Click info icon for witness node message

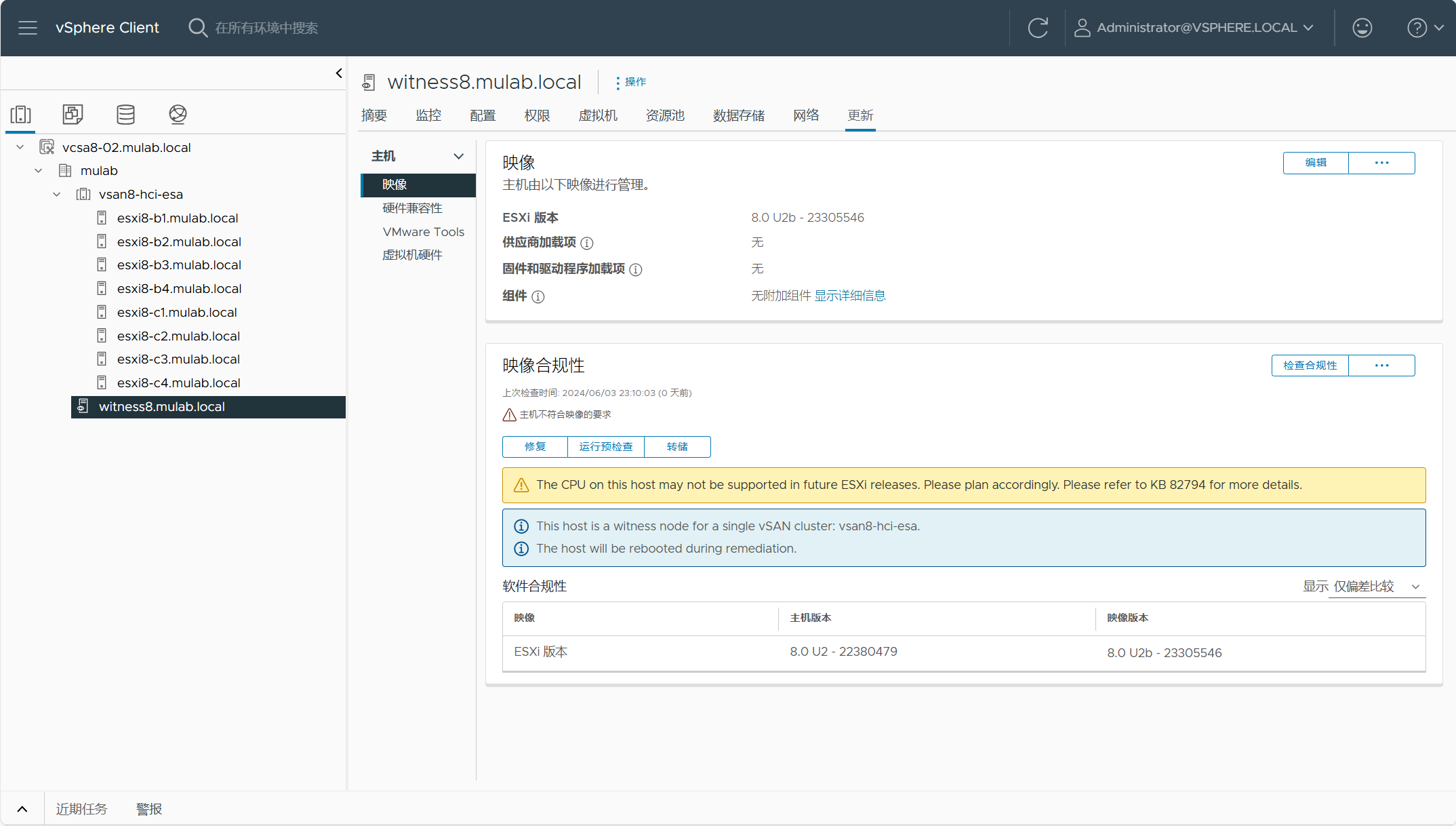pyautogui.click(x=521, y=526)
